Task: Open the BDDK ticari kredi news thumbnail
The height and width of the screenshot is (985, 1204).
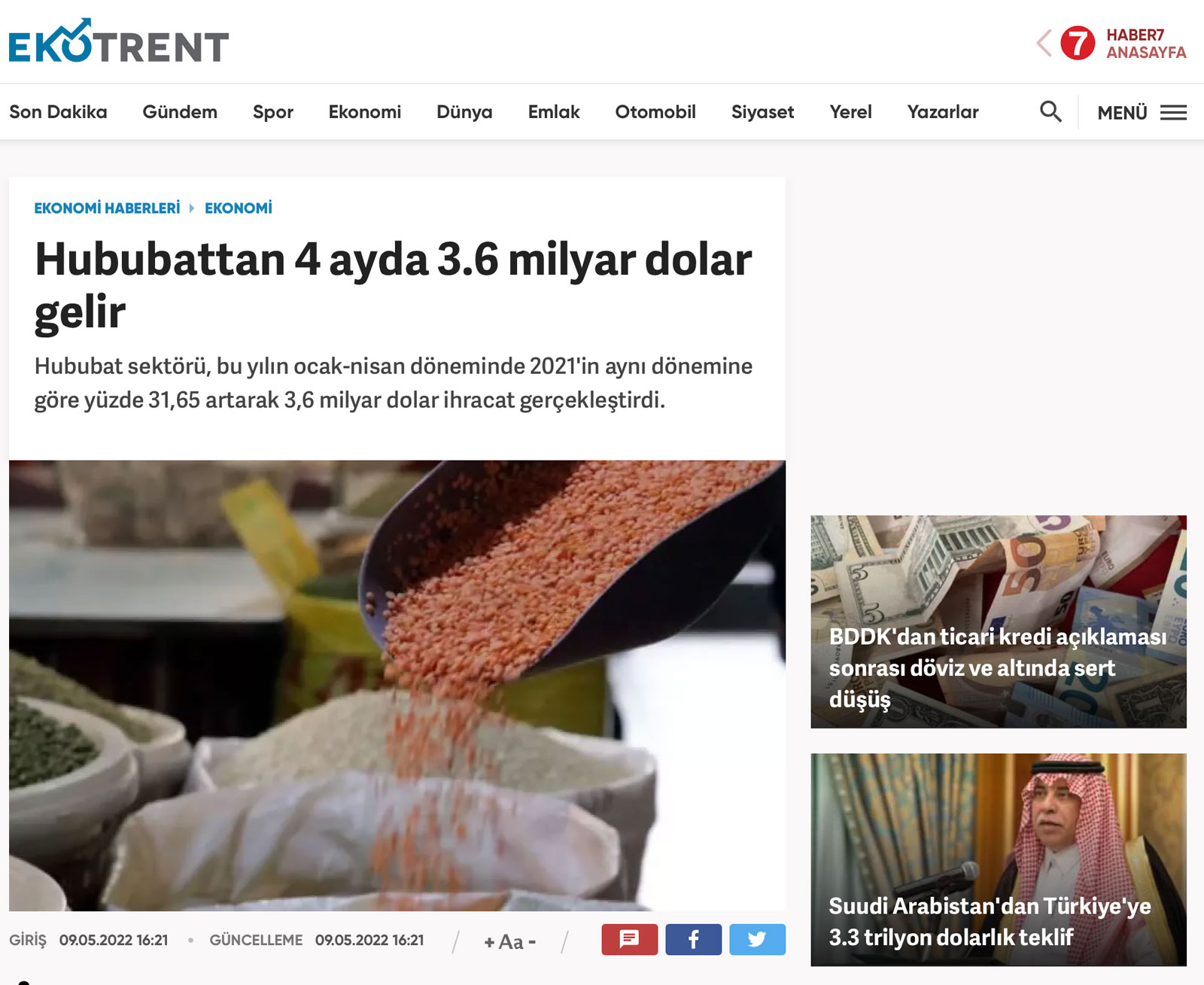Action: [999, 622]
